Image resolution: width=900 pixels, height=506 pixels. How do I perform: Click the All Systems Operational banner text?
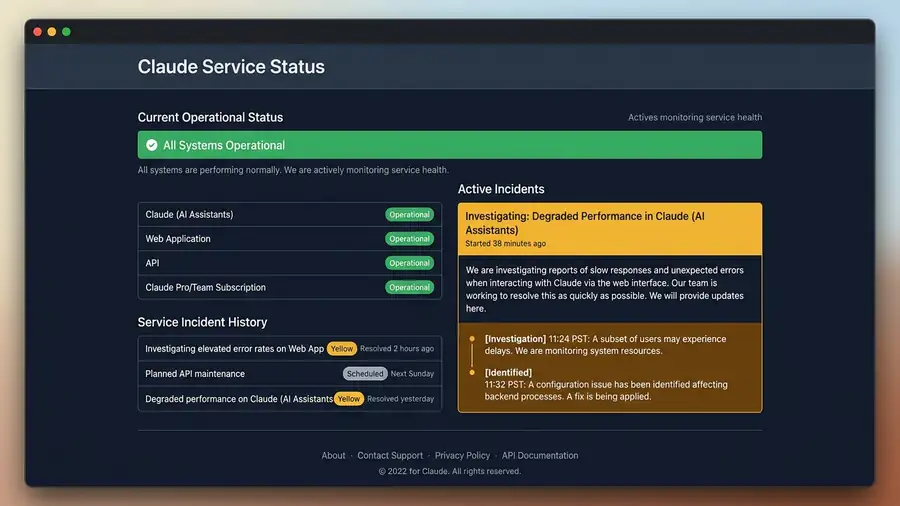coord(224,145)
